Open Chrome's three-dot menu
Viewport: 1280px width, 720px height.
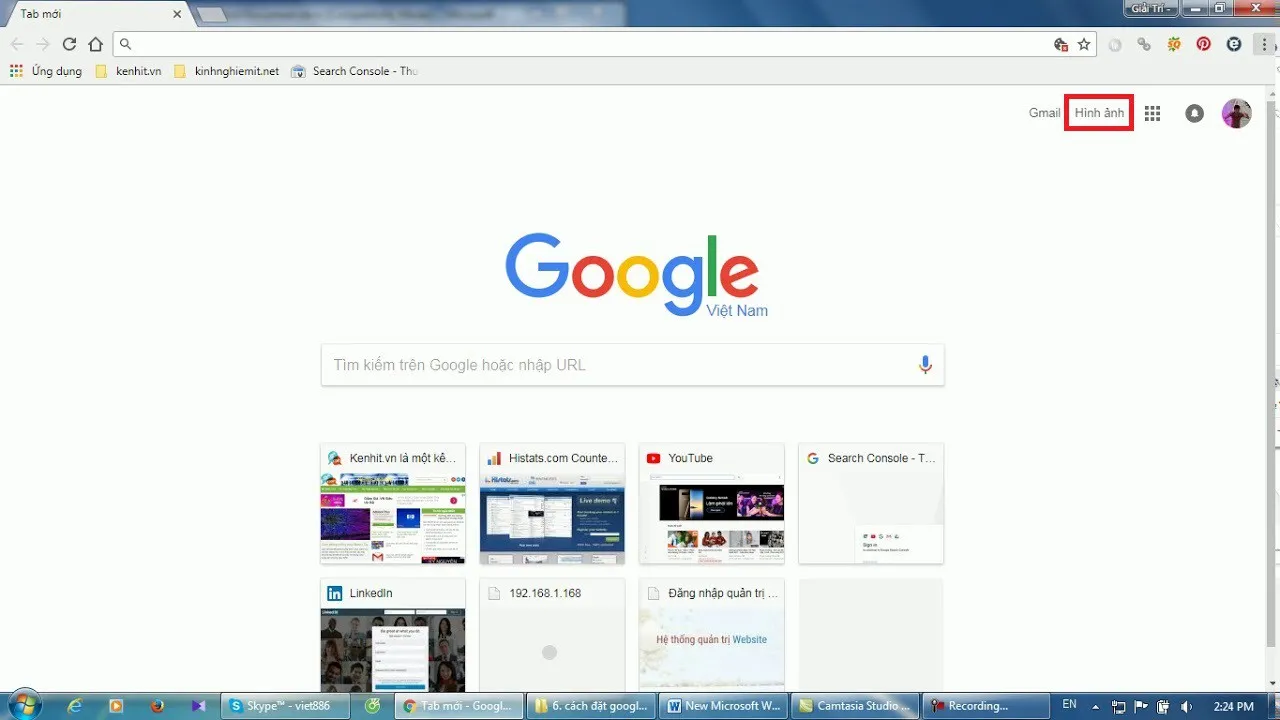coord(1265,44)
